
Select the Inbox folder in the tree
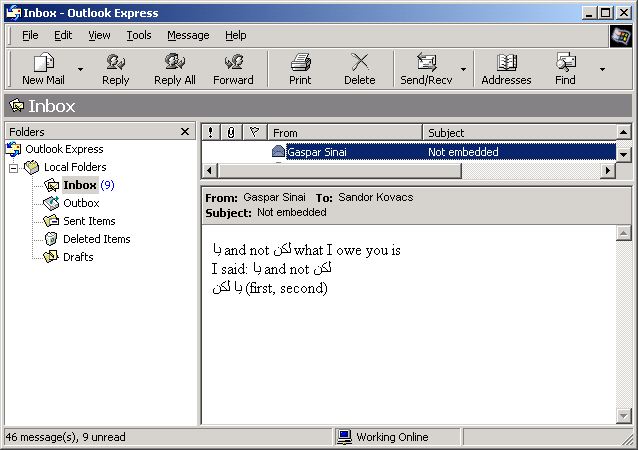point(80,185)
